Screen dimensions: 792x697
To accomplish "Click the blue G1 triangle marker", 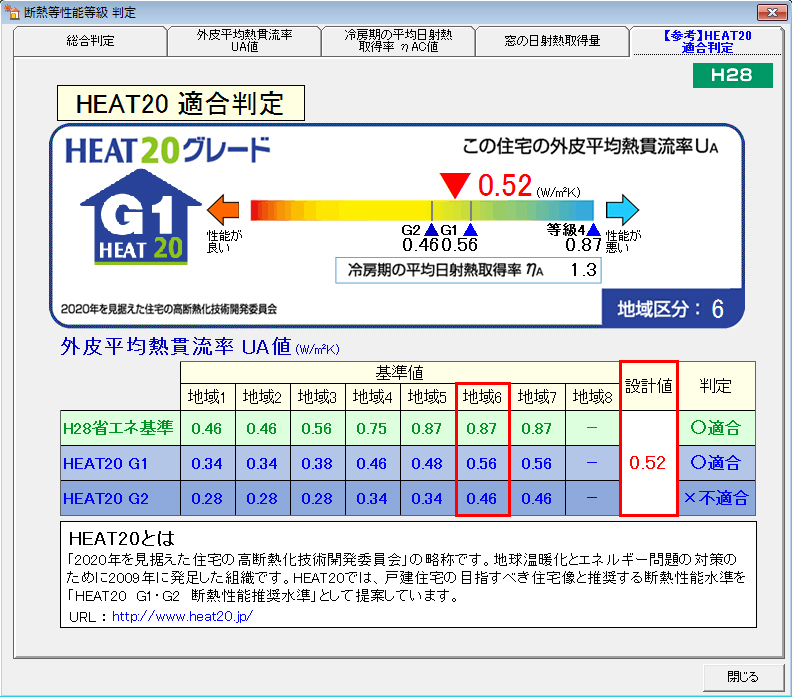I will pyautogui.click(x=470, y=230).
